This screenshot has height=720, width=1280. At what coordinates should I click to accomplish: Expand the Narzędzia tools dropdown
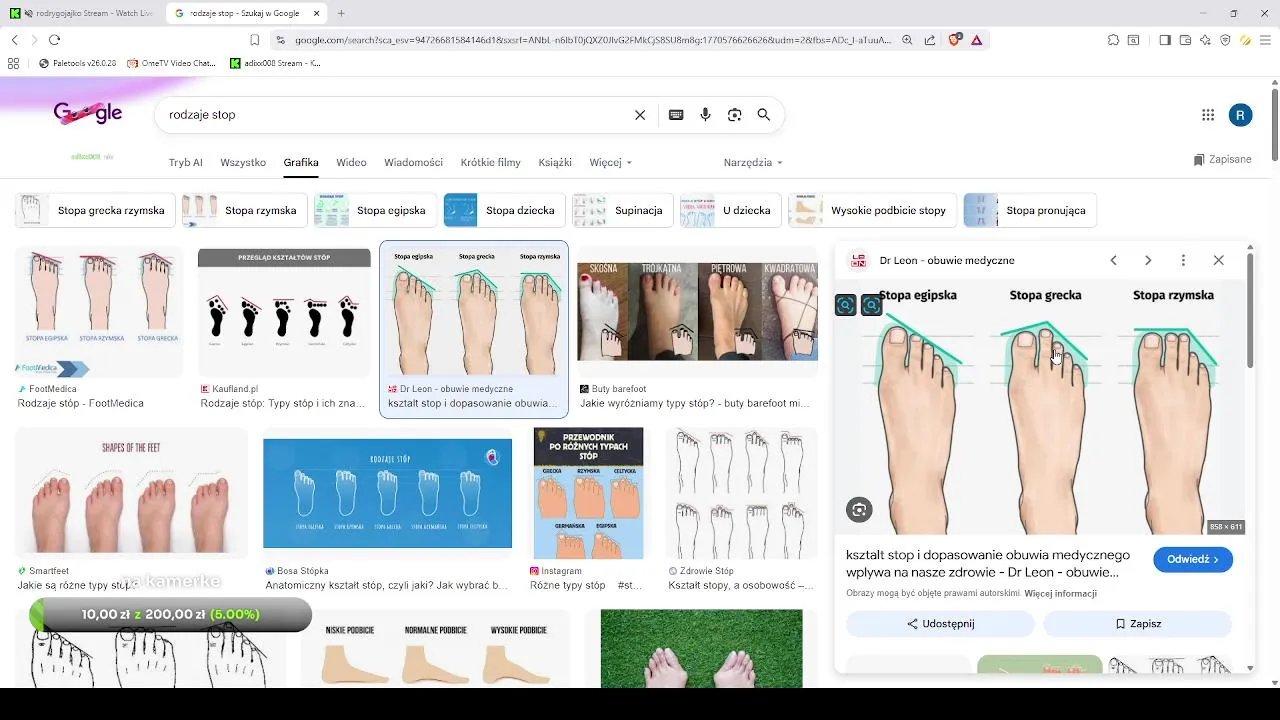(753, 162)
